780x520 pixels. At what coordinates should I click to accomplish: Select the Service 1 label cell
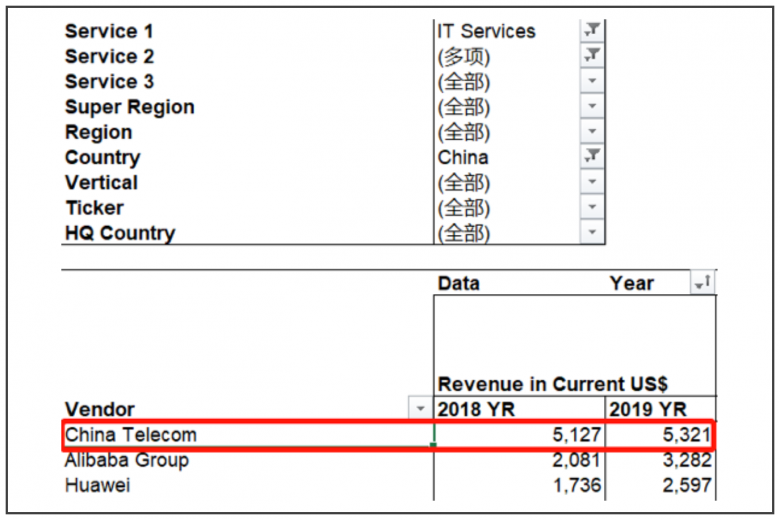point(109,31)
